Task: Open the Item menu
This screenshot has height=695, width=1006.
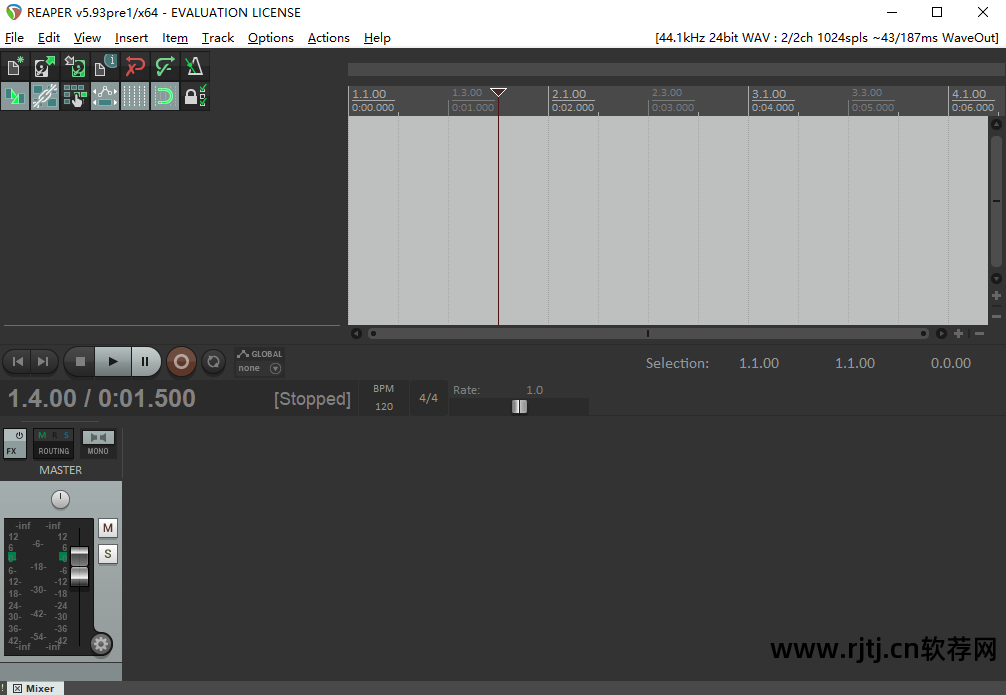Action: point(175,38)
